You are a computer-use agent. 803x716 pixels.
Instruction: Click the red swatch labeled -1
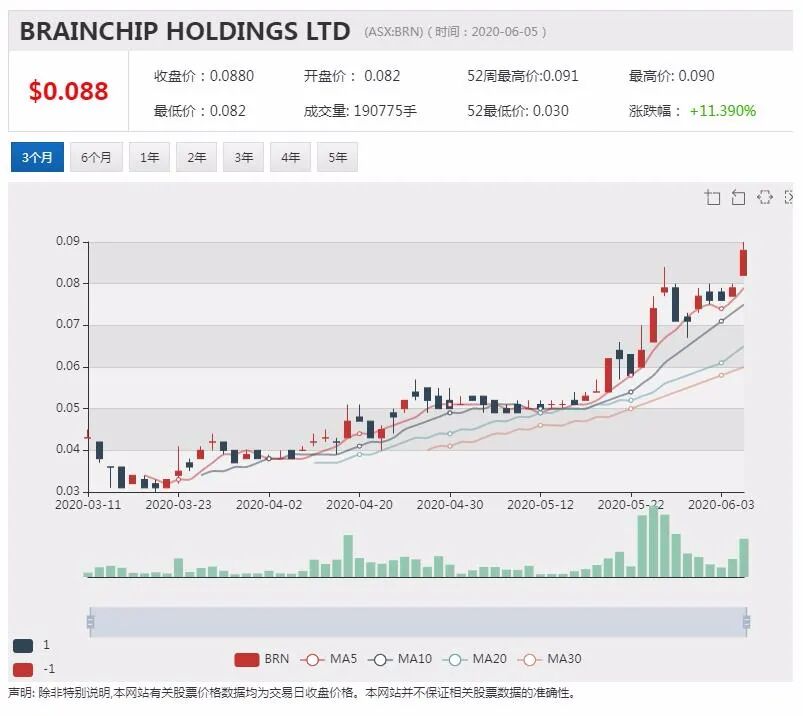(x=23, y=669)
